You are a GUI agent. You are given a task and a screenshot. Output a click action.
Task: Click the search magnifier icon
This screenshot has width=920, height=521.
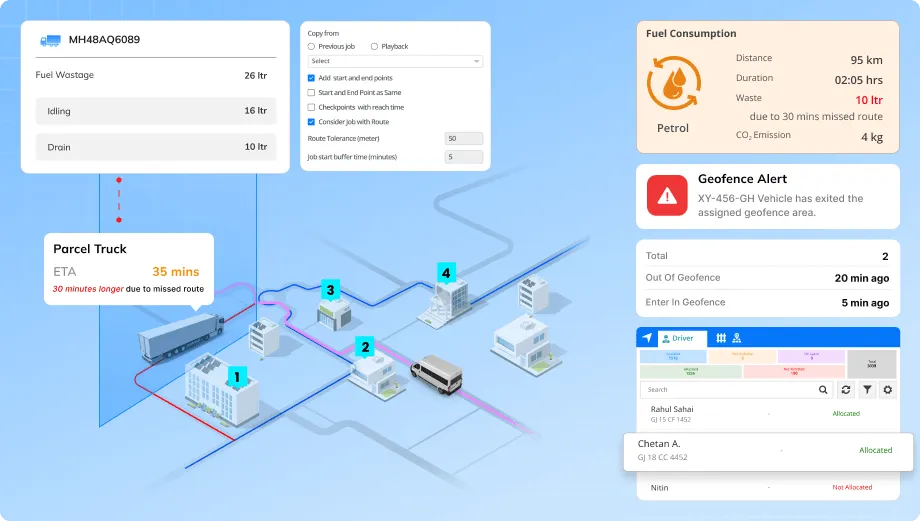(823, 390)
